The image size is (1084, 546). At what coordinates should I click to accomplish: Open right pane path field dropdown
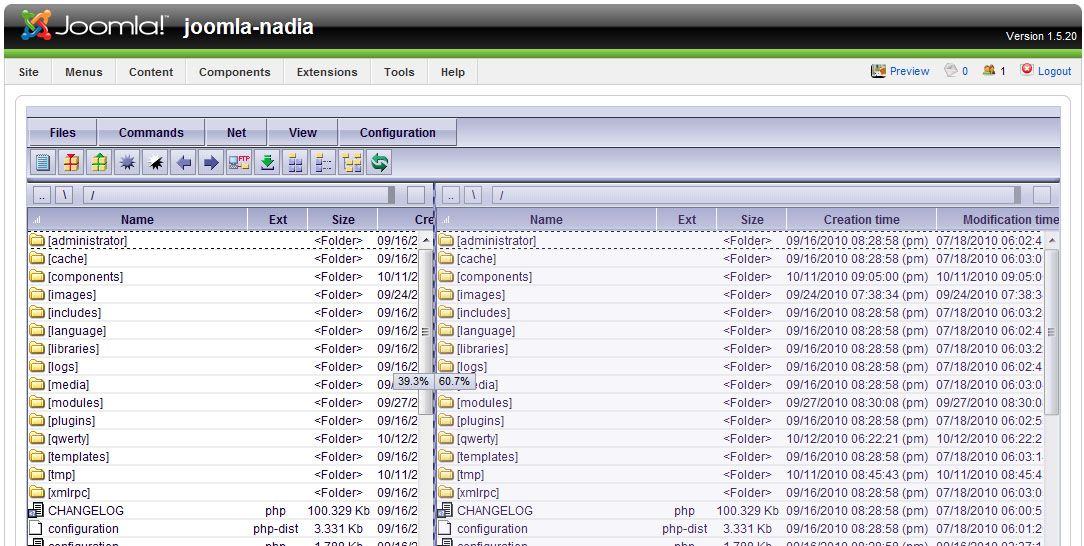pyautogui.click(x=1017, y=196)
